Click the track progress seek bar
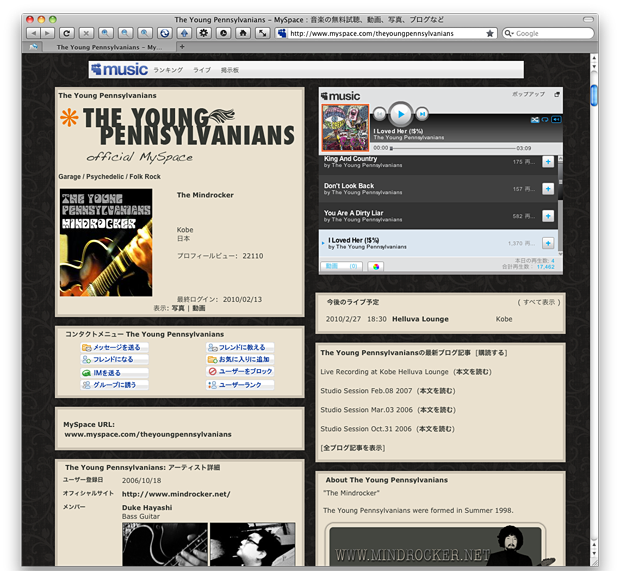The height and width of the screenshot is (571, 620). click(452, 148)
